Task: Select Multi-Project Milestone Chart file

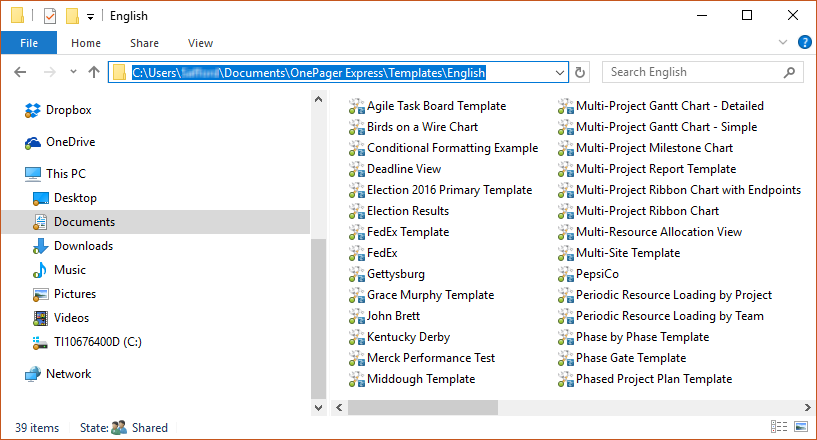Action: tap(645, 148)
